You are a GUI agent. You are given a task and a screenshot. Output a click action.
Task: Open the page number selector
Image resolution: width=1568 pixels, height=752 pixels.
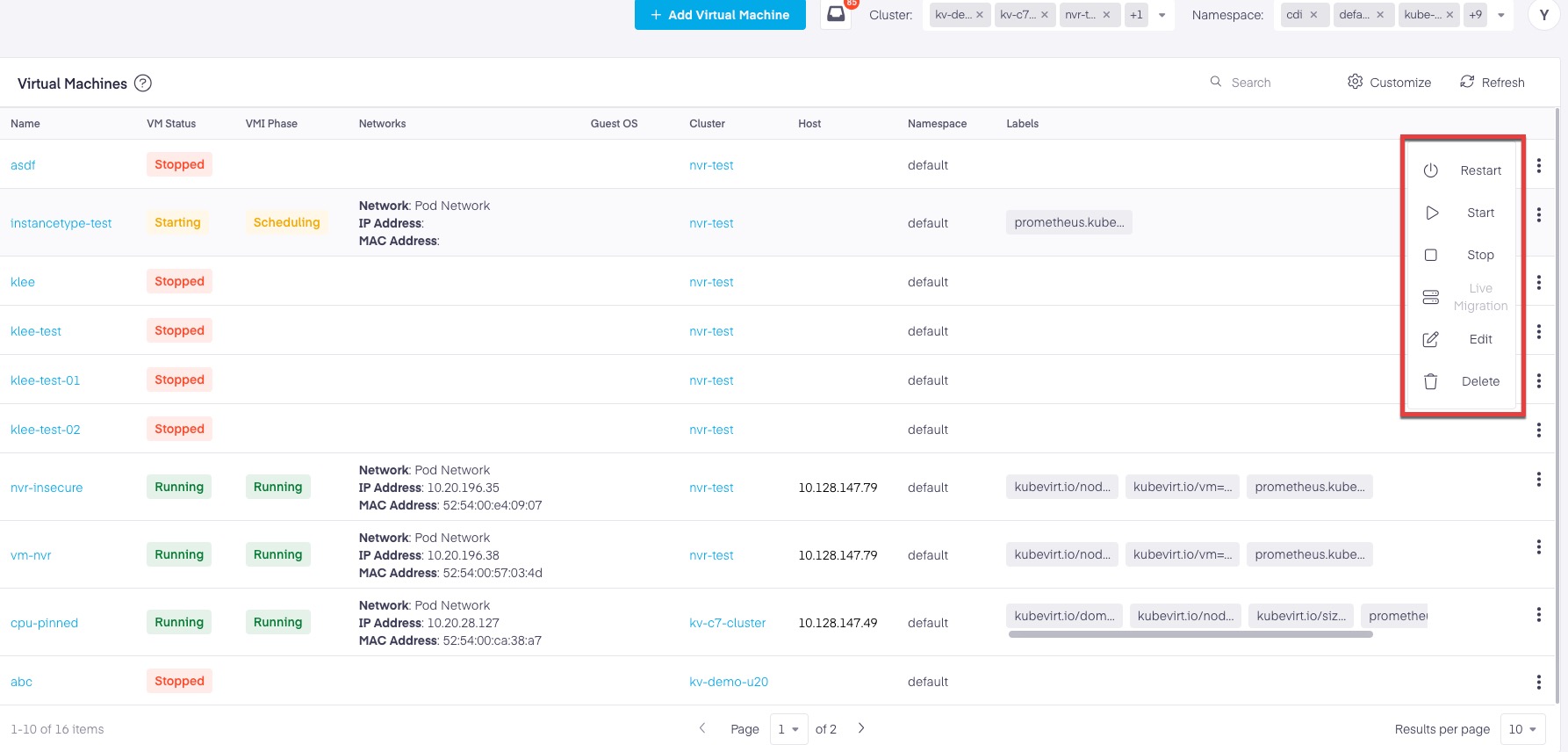(x=788, y=729)
